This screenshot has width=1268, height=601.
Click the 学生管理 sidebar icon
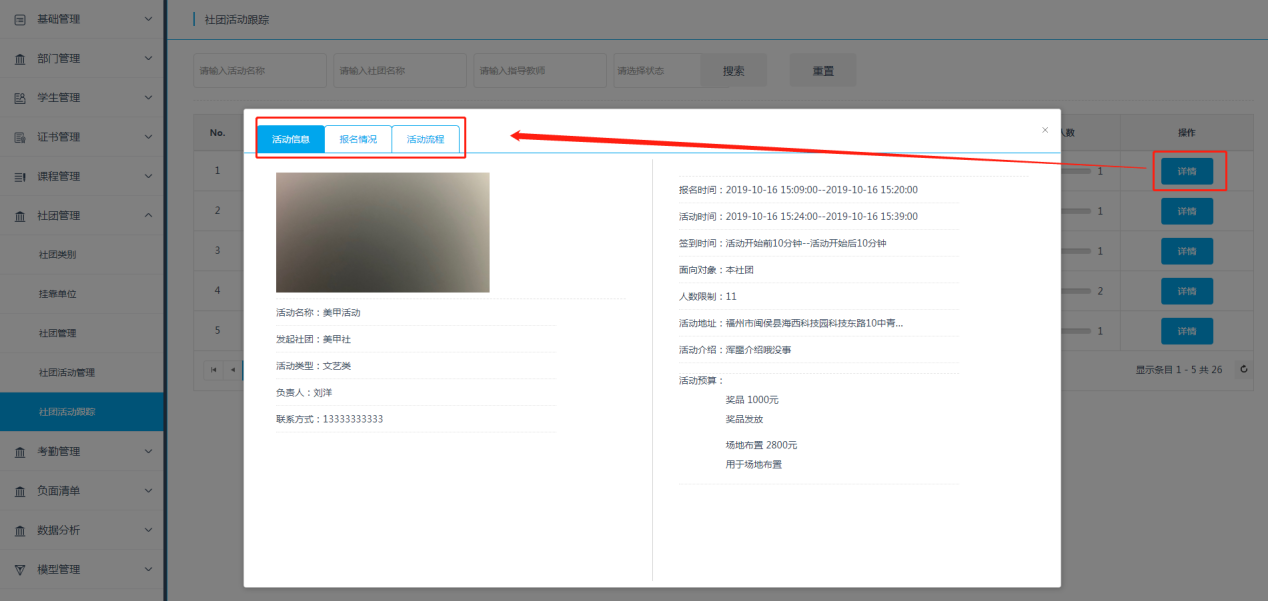tap(20, 98)
